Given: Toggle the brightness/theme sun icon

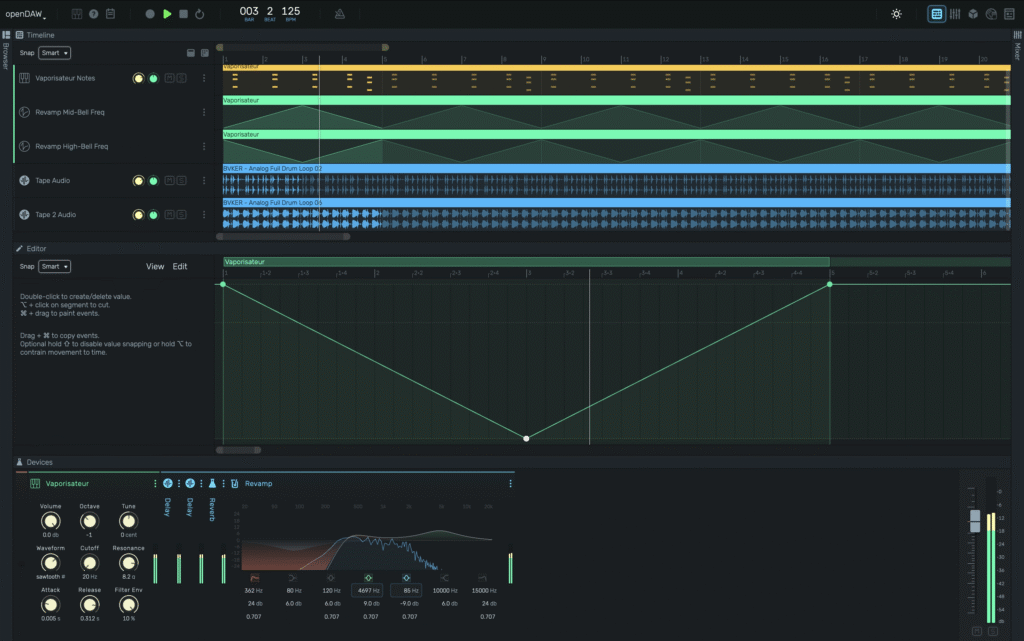Looking at the screenshot, I should (896, 13).
